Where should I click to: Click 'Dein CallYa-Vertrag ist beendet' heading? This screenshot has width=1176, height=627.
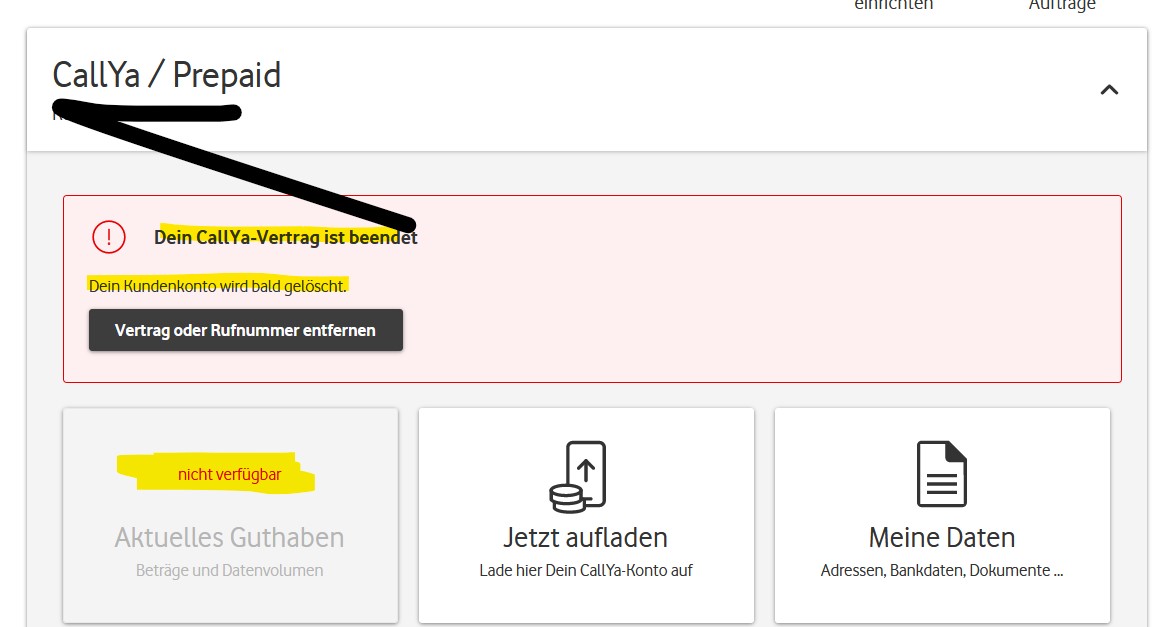click(x=286, y=238)
